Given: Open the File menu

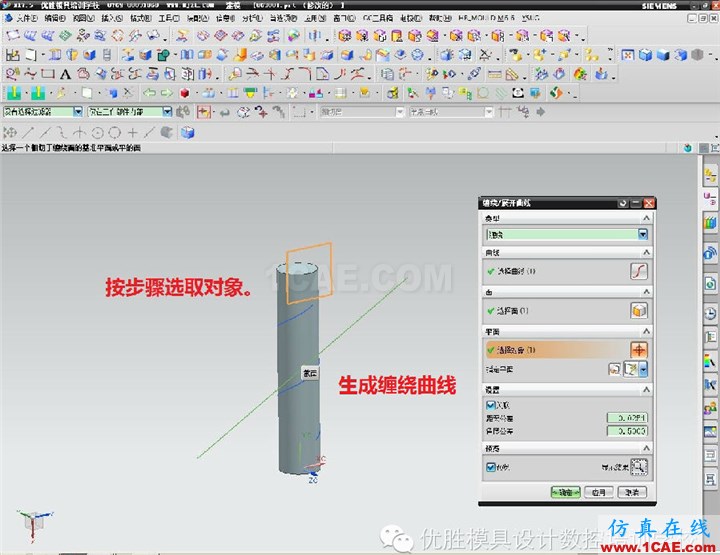Looking at the screenshot, I should click(x=27, y=18).
